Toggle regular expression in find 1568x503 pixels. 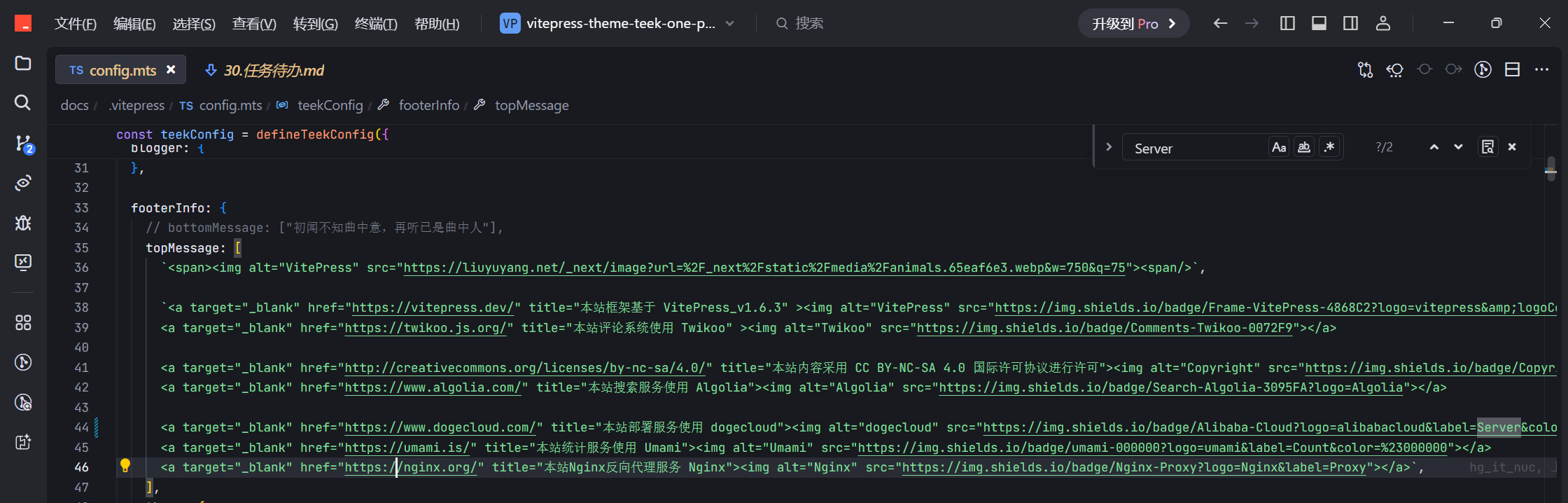[x=1329, y=147]
